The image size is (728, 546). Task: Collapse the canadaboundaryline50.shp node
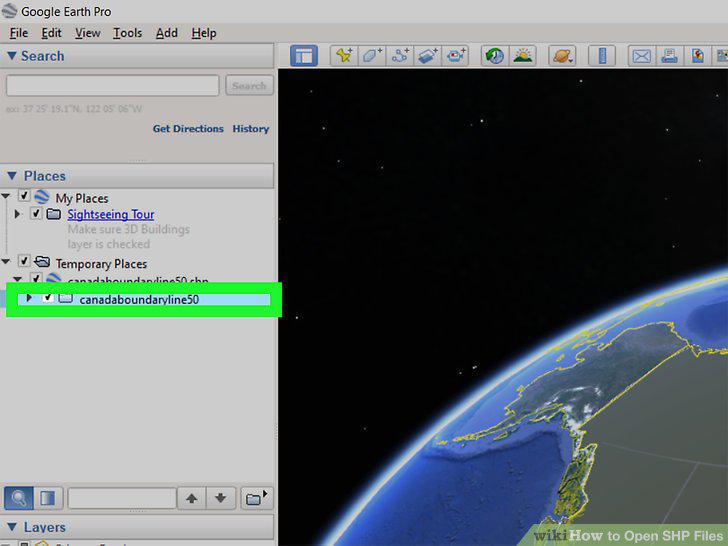pos(18,279)
